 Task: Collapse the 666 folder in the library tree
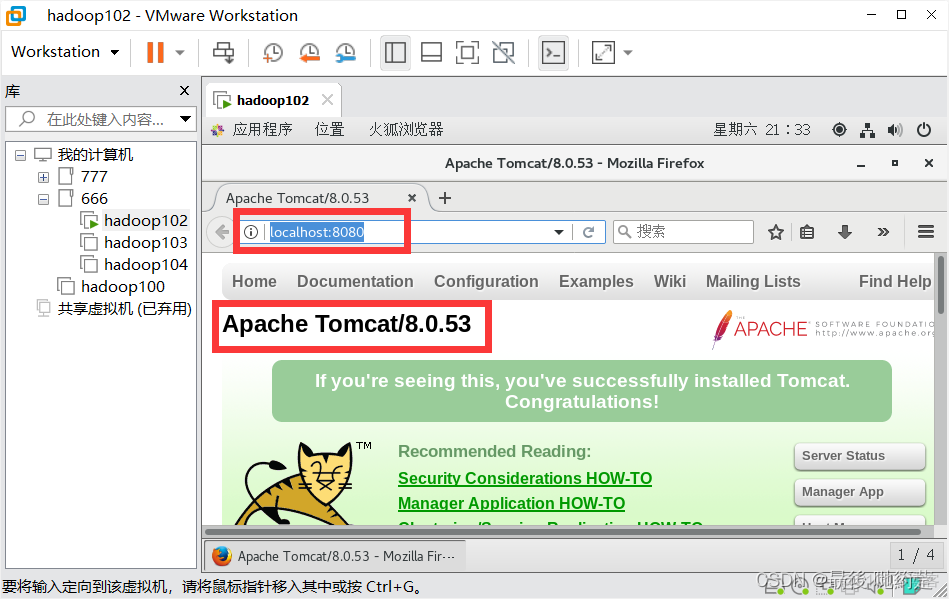pyautogui.click(x=43, y=199)
